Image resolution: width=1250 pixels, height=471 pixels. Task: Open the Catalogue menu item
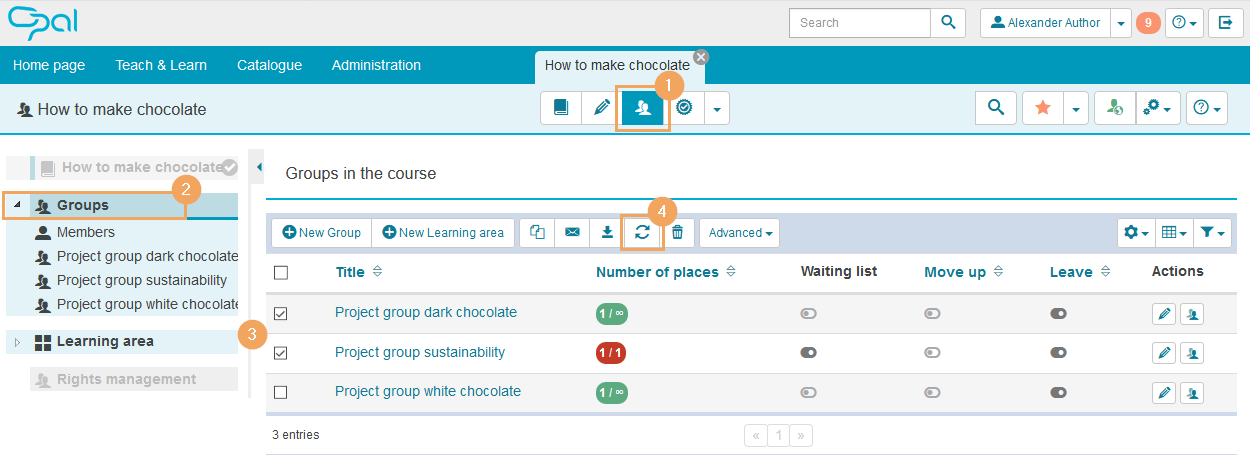pos(269,65)
